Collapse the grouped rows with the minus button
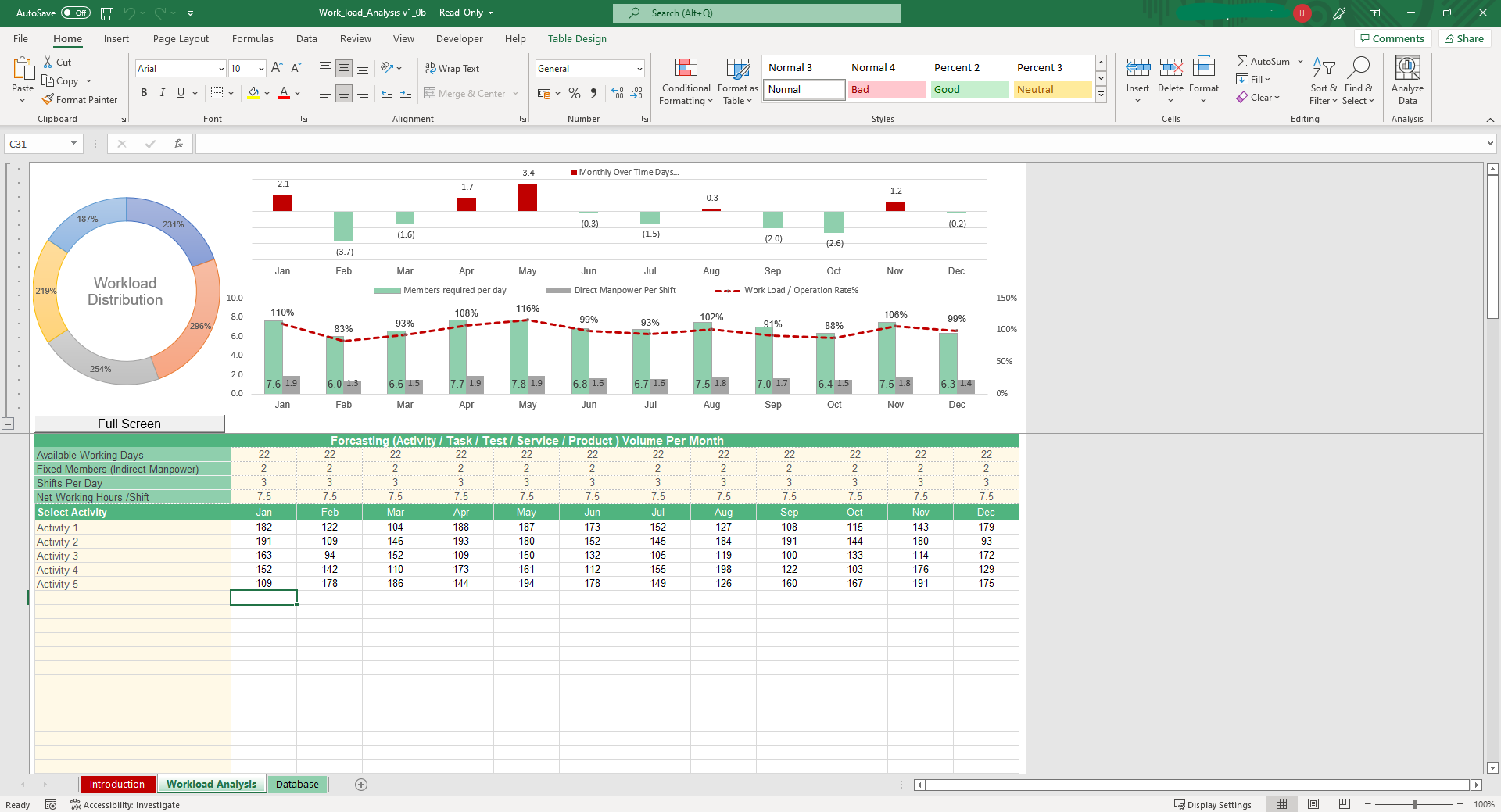Screen dimensions: 1501x812 coord(8,424)
